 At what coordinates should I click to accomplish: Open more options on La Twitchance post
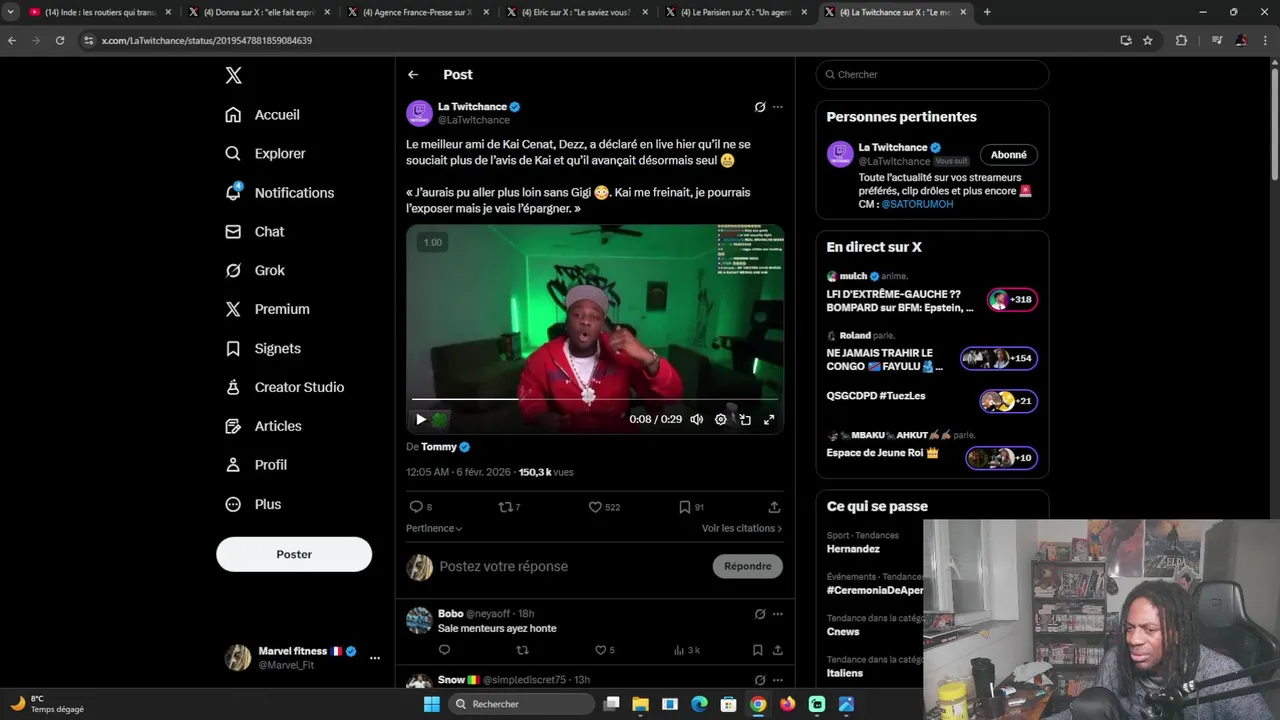[778, 107]
